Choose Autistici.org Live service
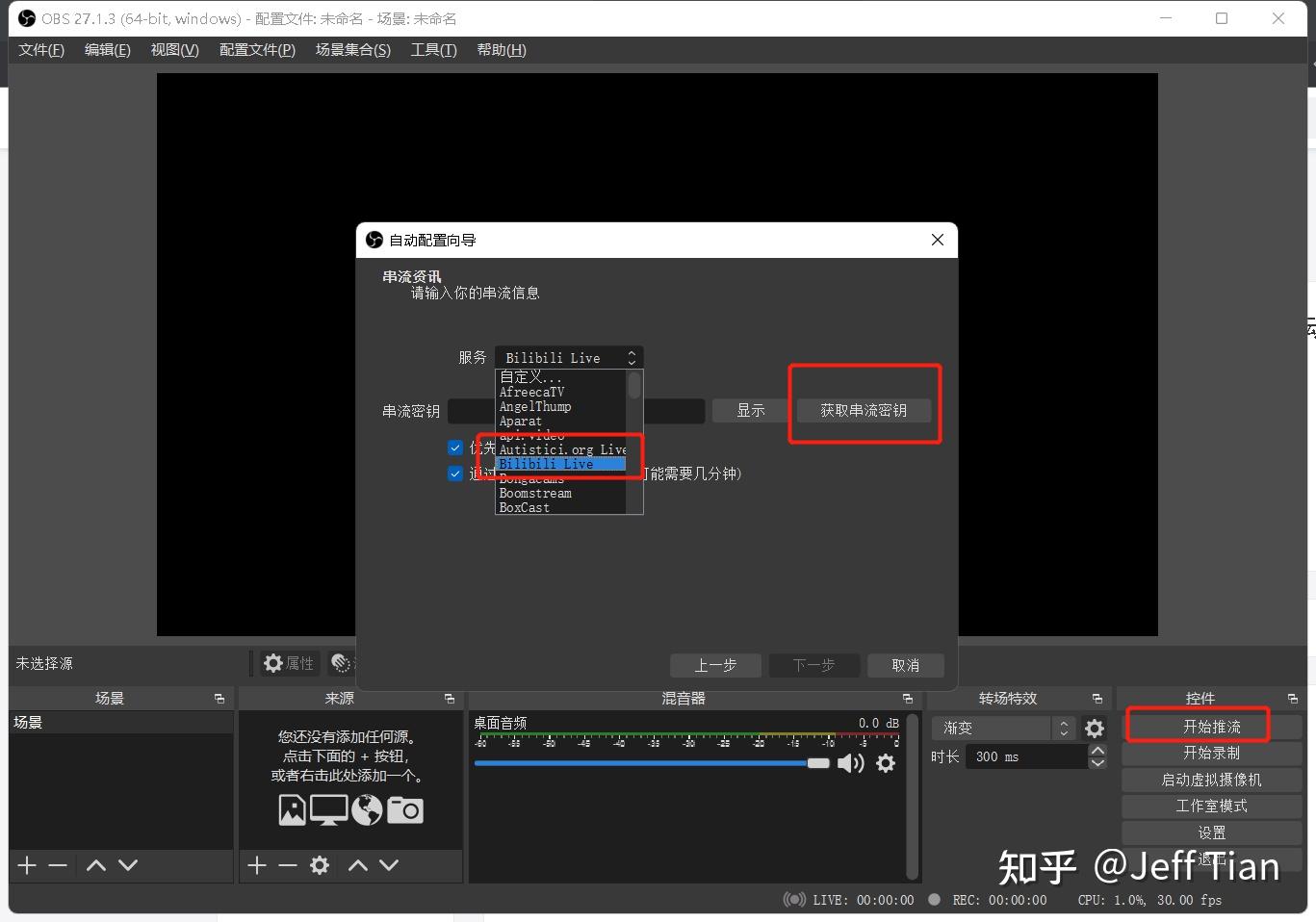Image resolution: width=1316 pixels, height=922 pixels. 560,449
